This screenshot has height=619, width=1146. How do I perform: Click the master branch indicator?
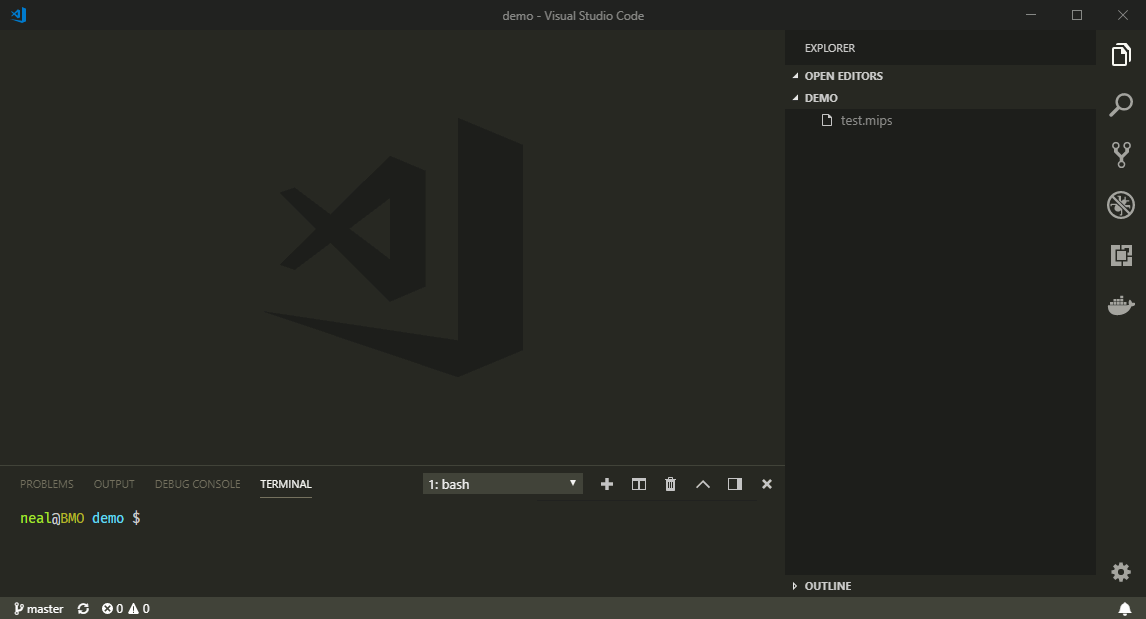[39, 609]
